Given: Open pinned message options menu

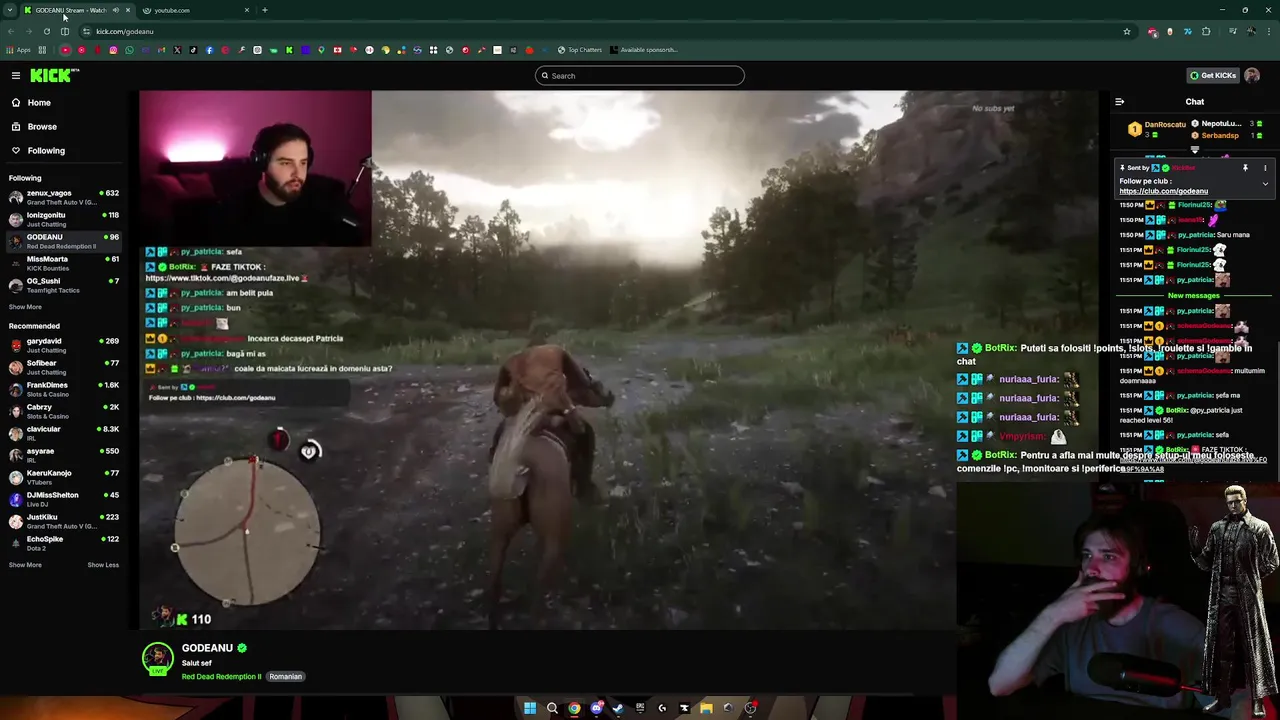Looking at the screenshot, I should [1265, 168].
